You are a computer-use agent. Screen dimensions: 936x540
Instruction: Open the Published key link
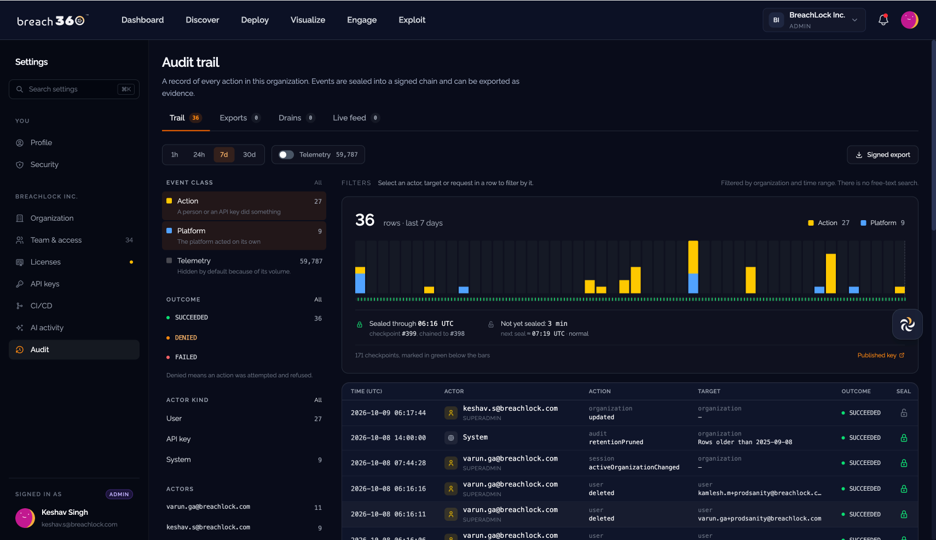pyautogui.click(x=881, y=355)
